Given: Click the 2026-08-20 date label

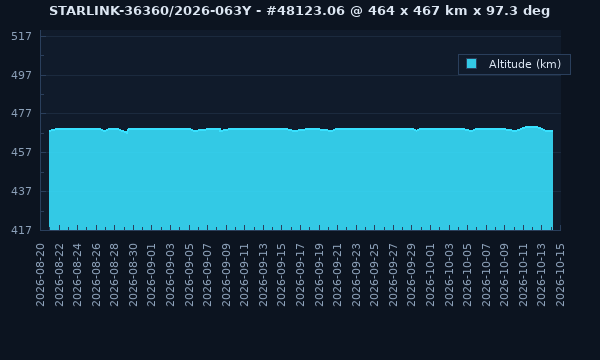Looking at the screenshot, I should (x=40, y=275).
